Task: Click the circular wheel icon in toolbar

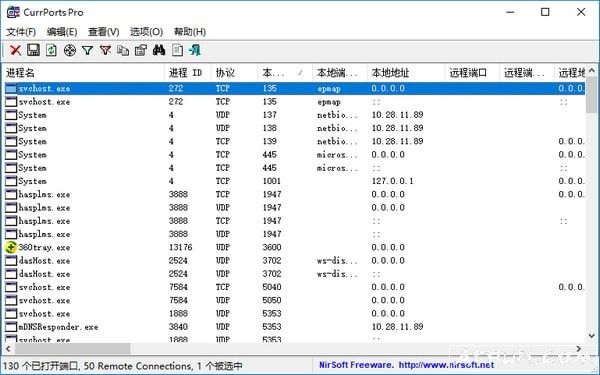Action: (70, 50)
